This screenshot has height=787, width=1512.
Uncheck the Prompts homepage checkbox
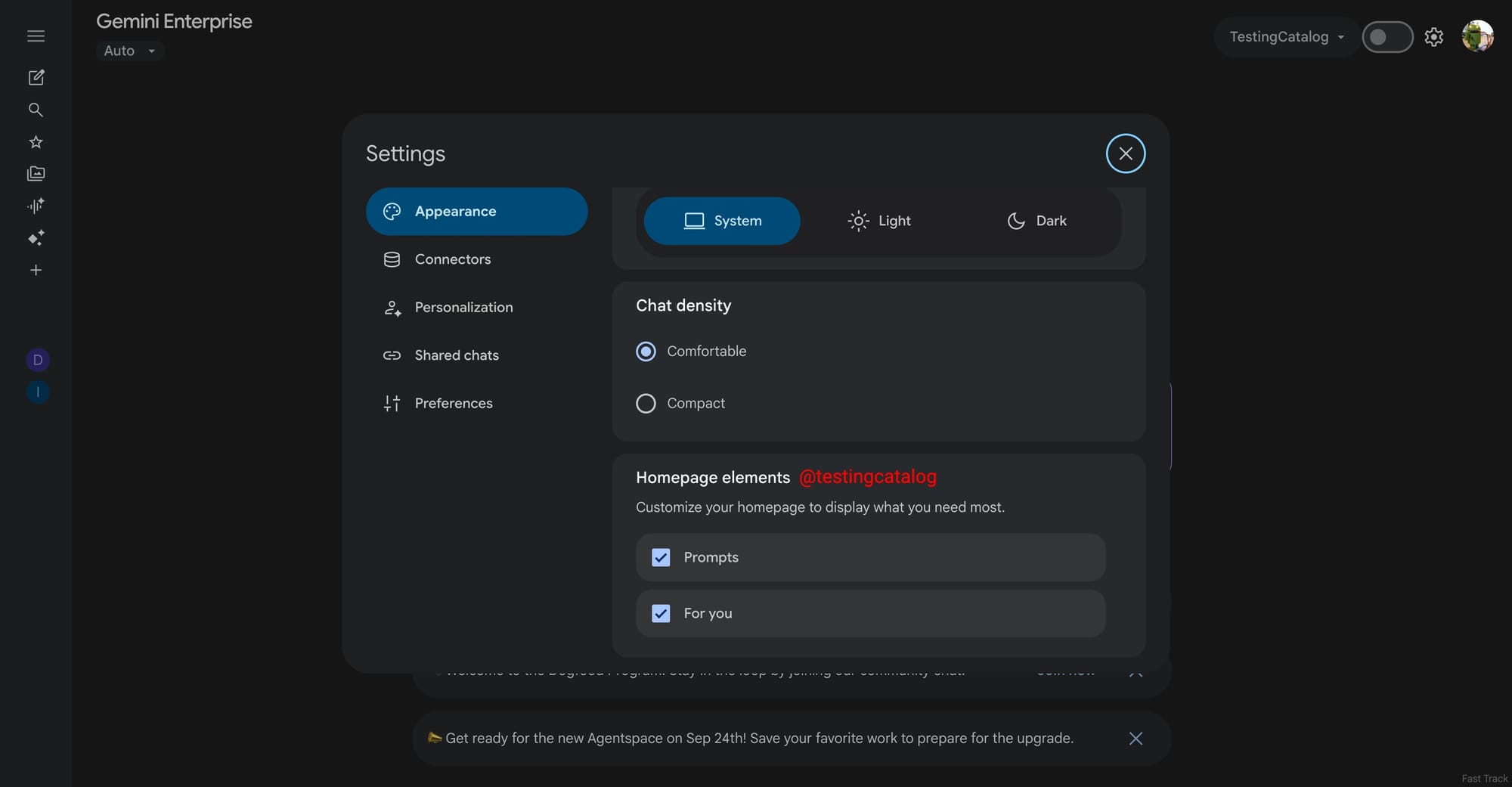click(x=661, y=558)
